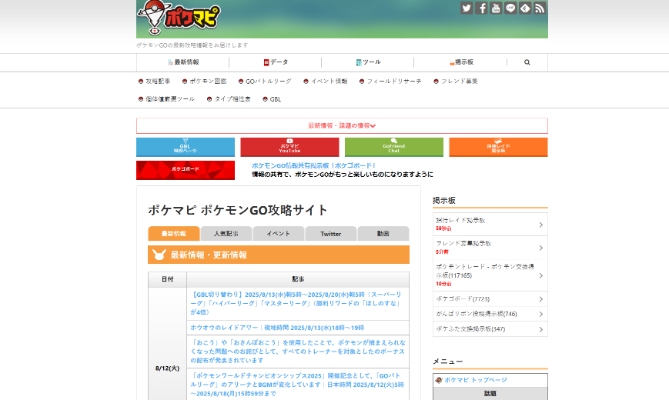Open the 【GBL切り替わり】 article link
669x400 pixels.
coord(296,303)
